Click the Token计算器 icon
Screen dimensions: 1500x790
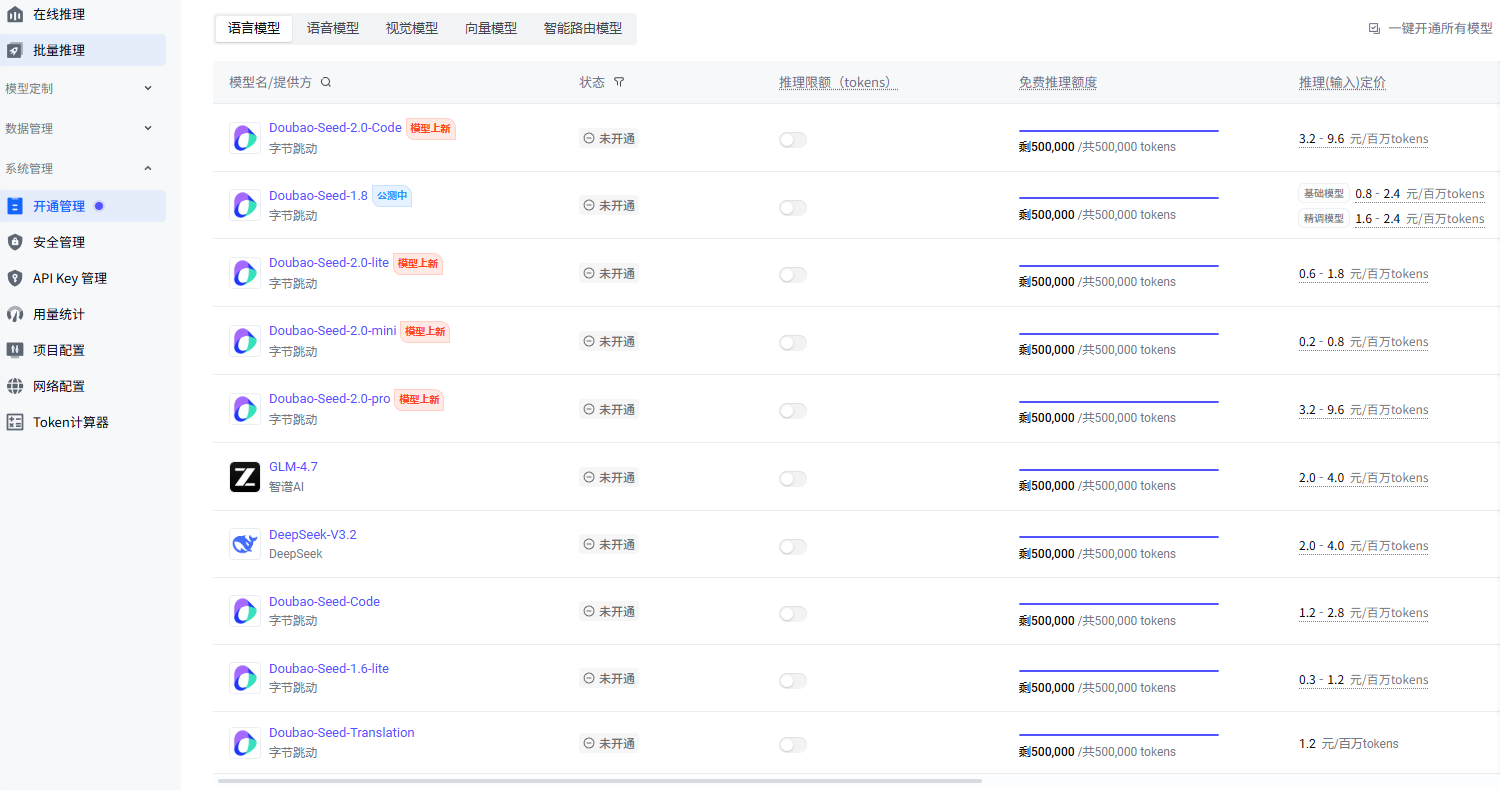pos(15,422)
